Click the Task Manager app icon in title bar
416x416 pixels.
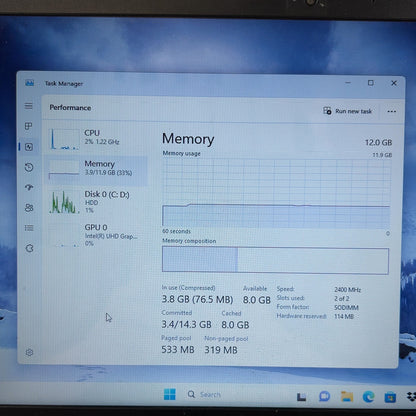pos(29,83)
